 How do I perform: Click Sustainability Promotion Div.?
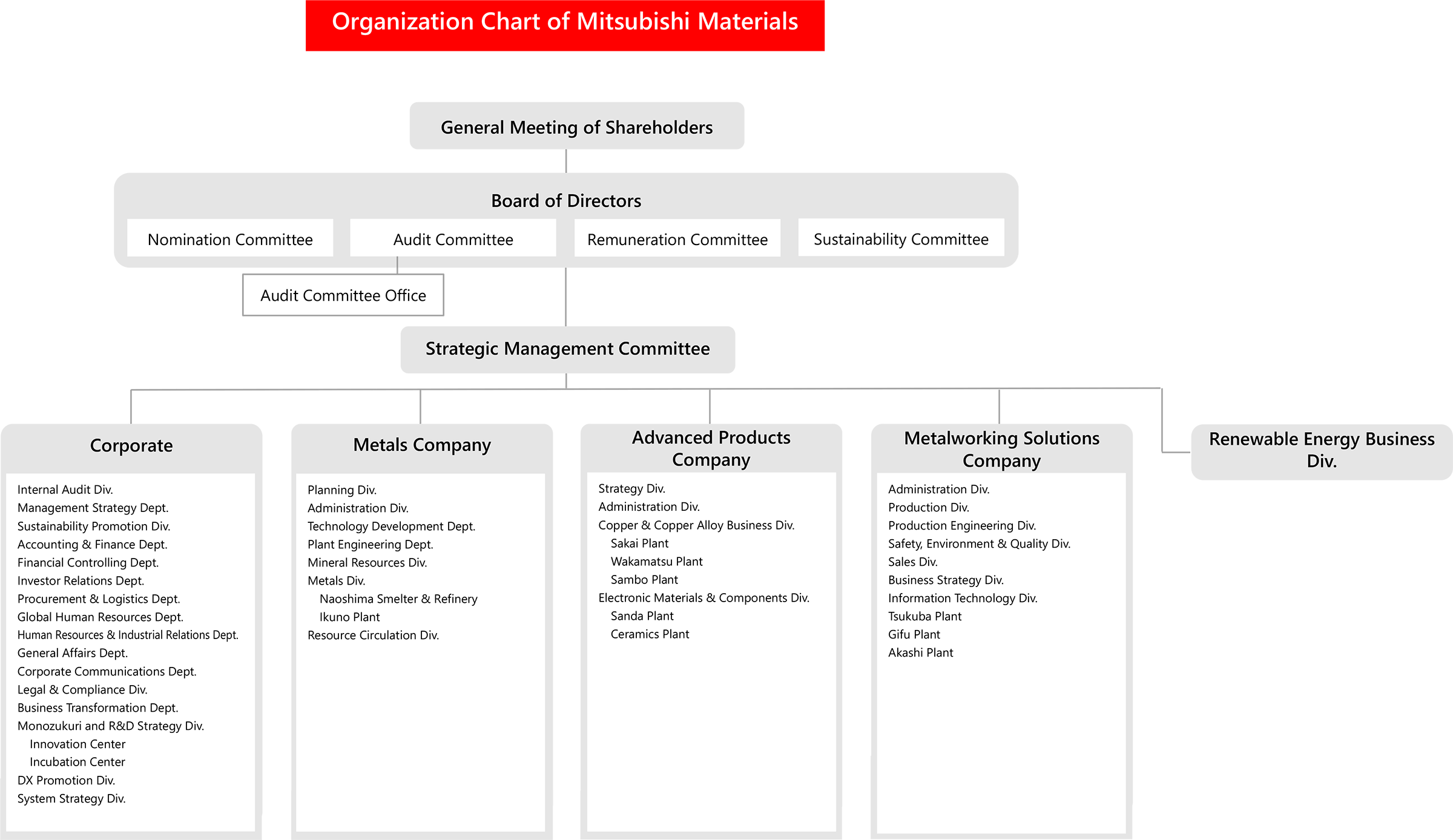(x=94, y=526)
